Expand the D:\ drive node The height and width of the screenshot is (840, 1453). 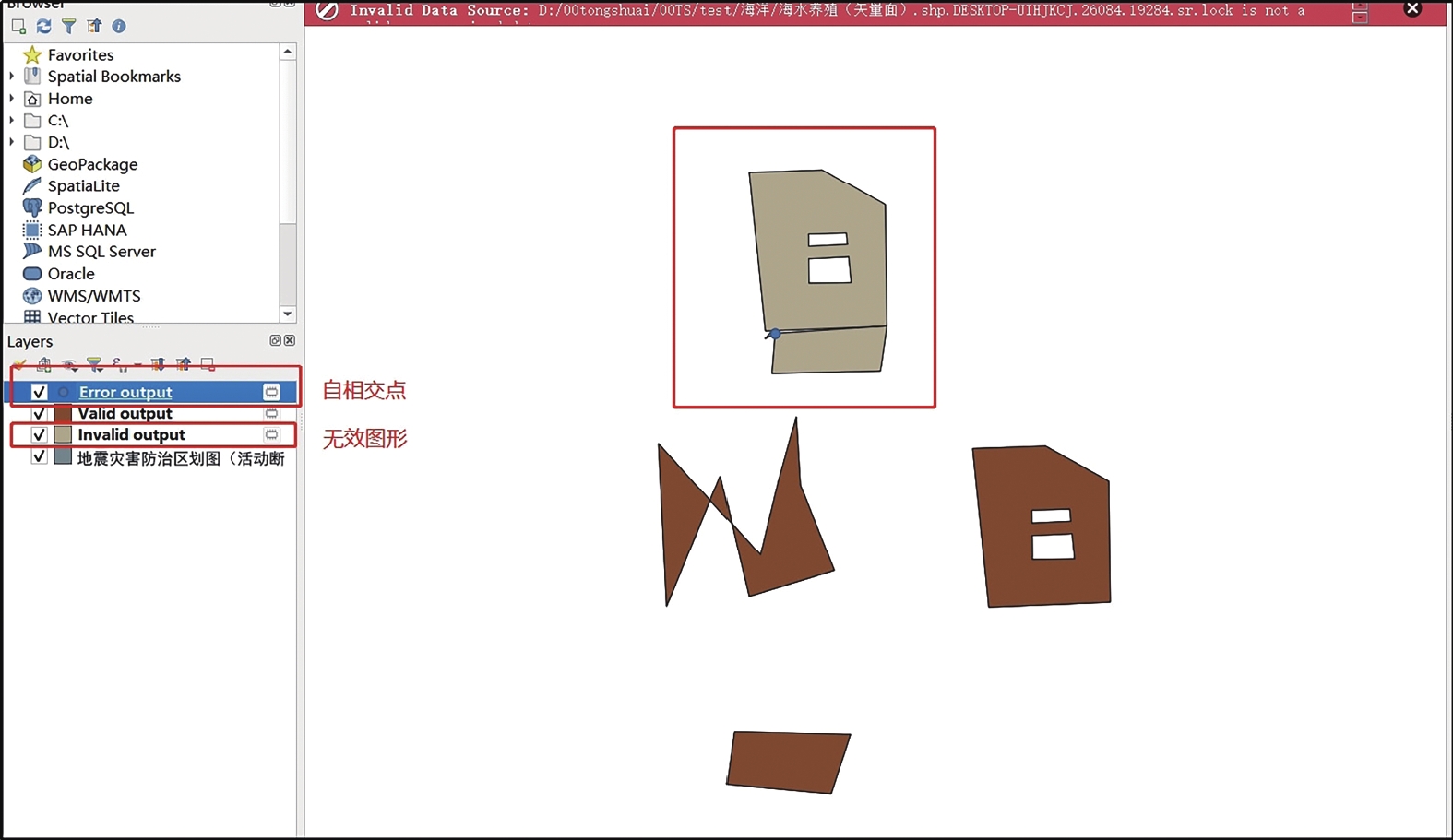coord(12,143)
